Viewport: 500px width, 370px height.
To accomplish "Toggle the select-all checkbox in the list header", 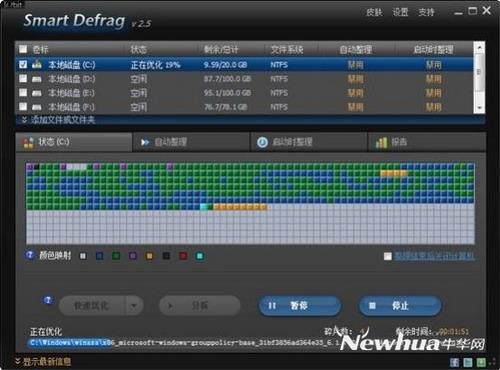I will click(23, 50).
